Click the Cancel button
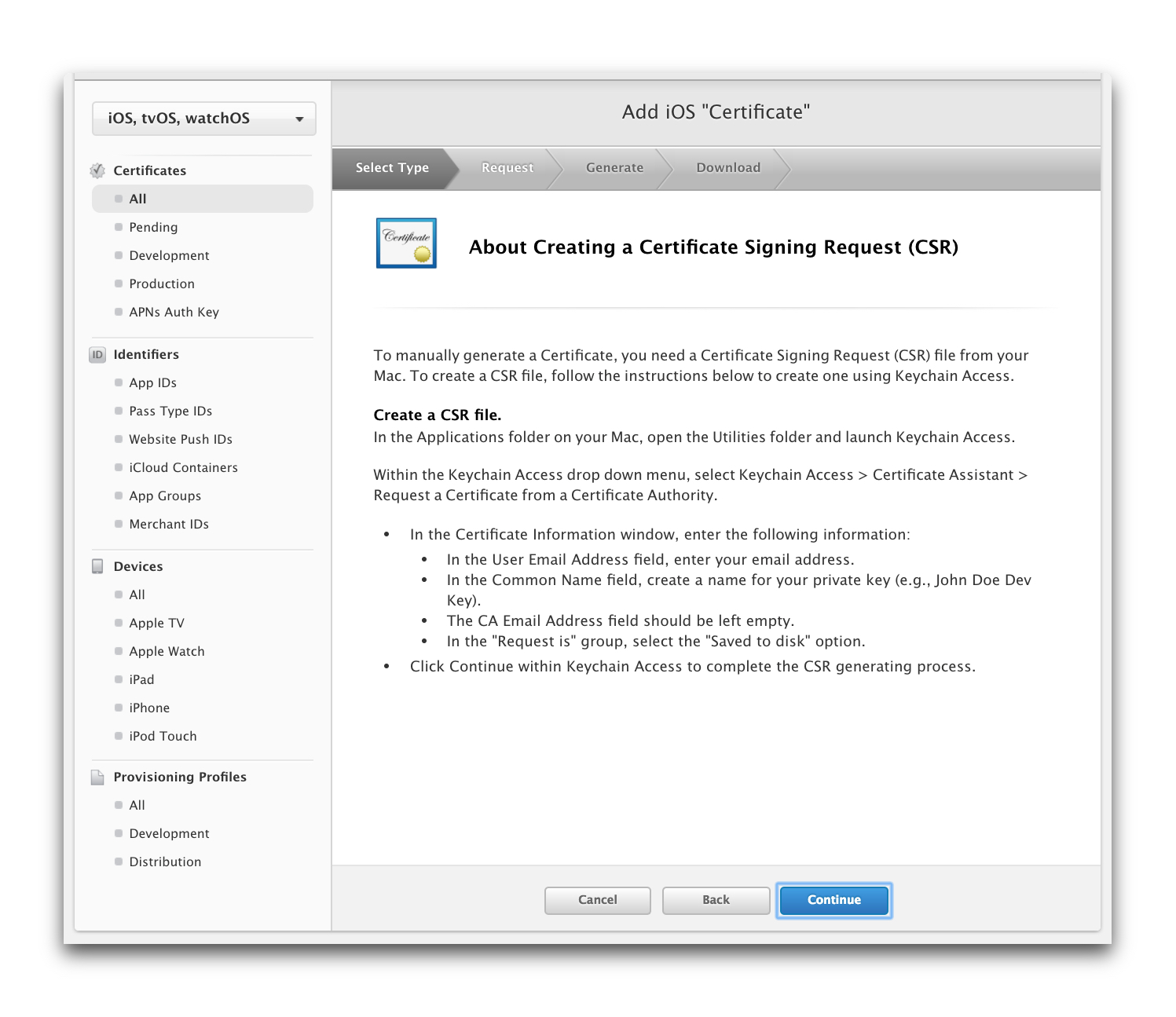The width and height of the screenshot is (1176, 1017). pos(597,900)
